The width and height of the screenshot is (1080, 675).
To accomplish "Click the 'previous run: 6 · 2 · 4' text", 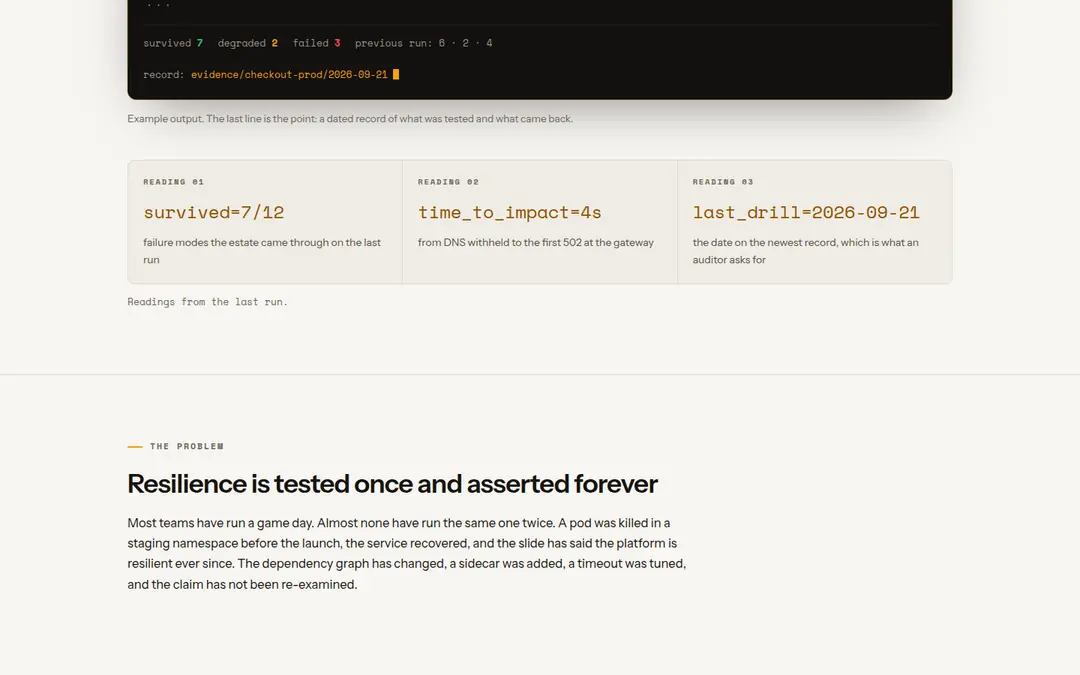I will 424,43.
